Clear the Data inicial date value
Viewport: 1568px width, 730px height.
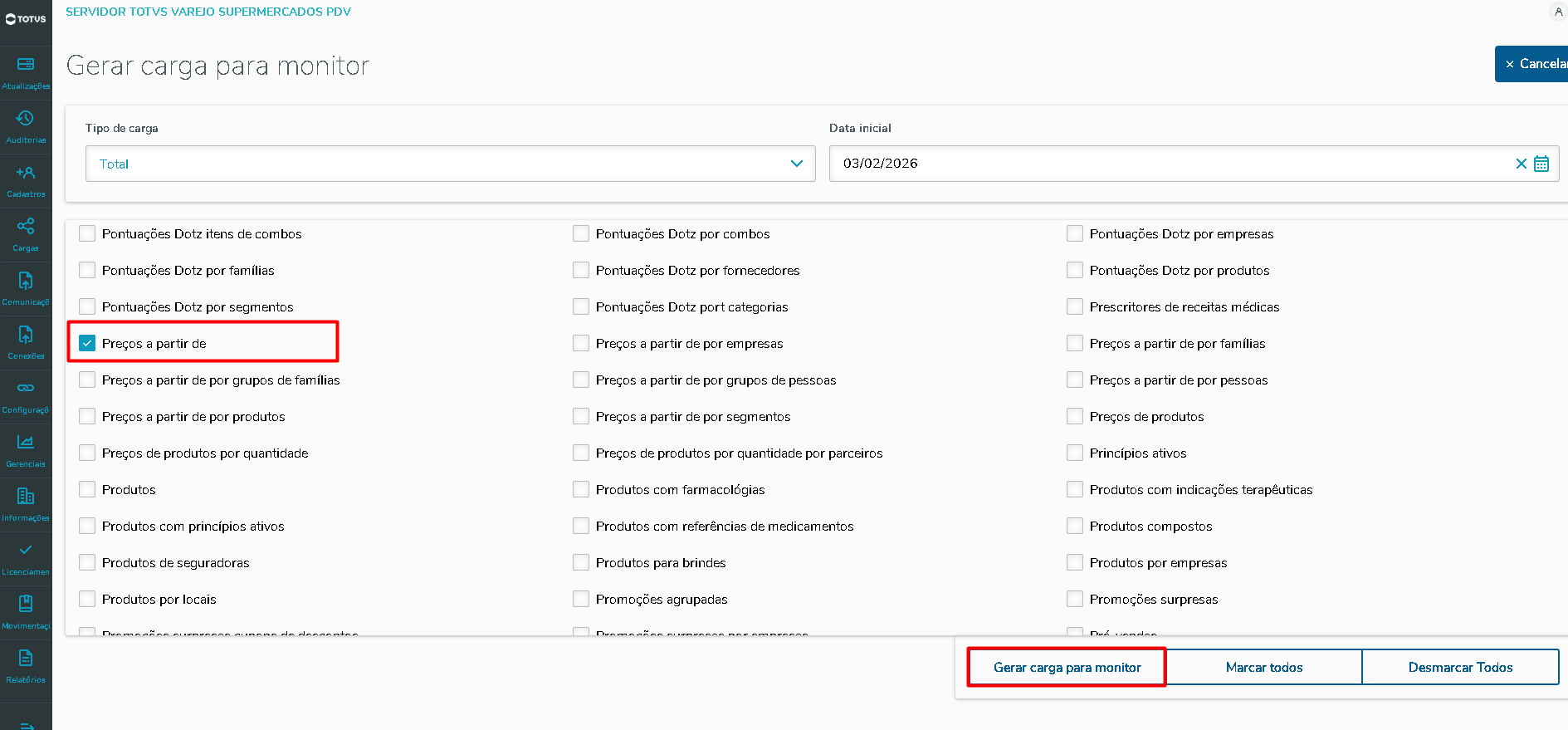[x=1521, y=164]
